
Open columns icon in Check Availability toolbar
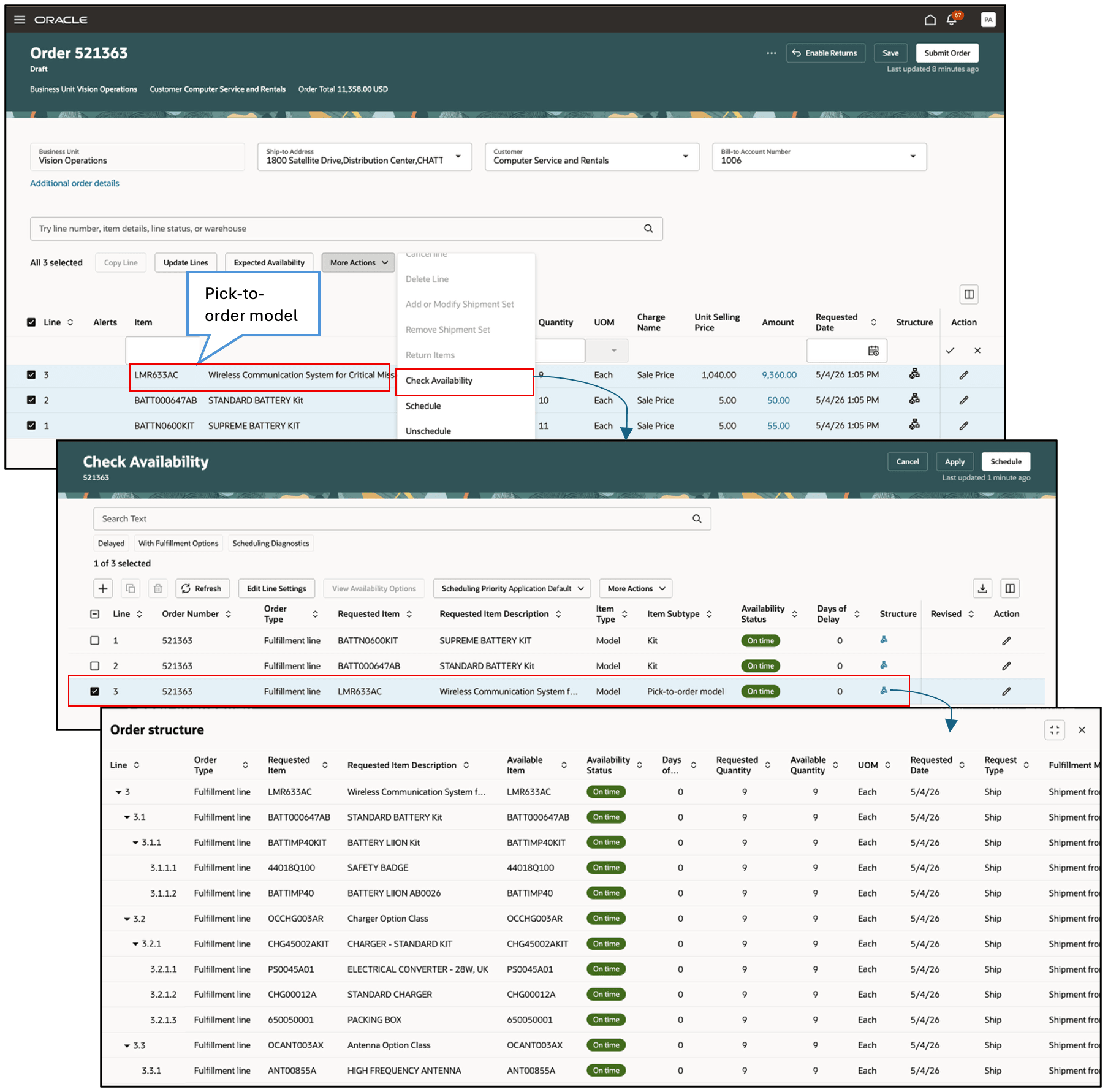click(x=1010, y=588)
